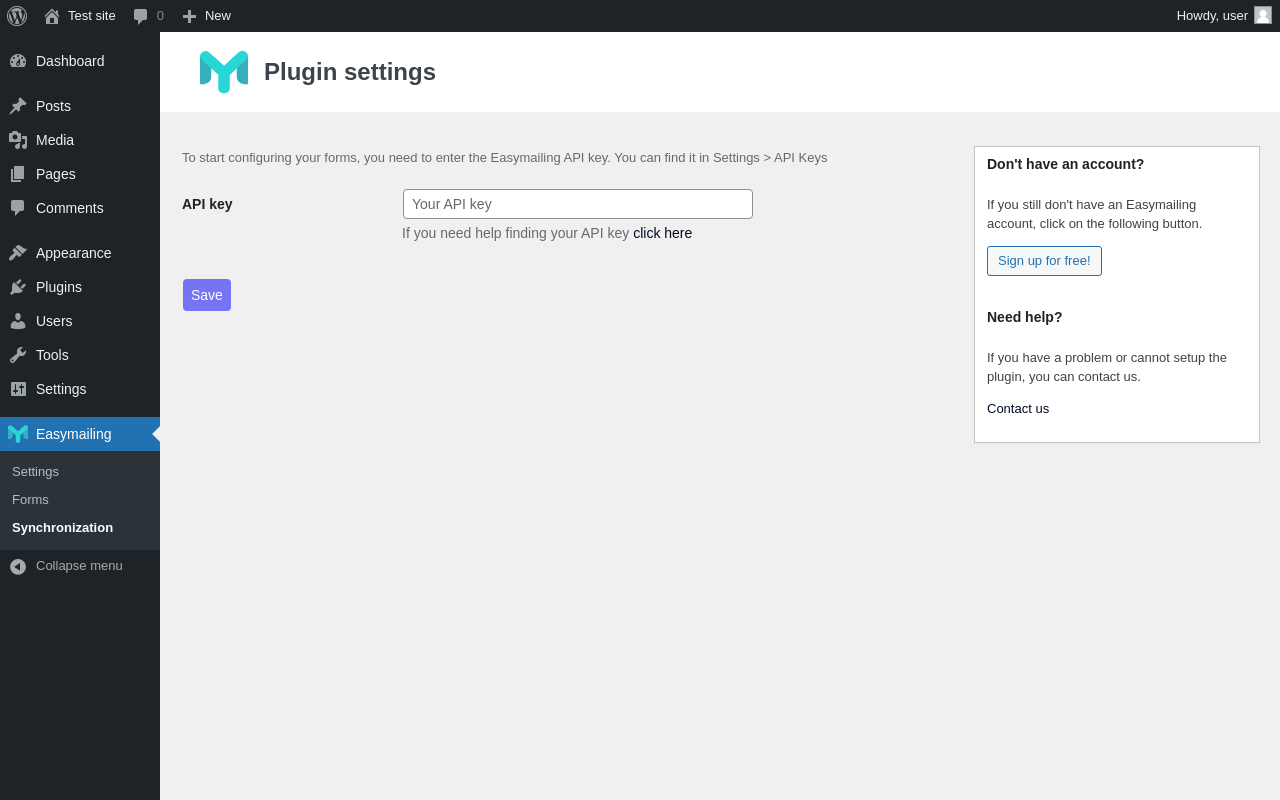Viewport: 1280px width, 800px height.
Task: Click the Tools wrench icon
Action: coord(18,355)
